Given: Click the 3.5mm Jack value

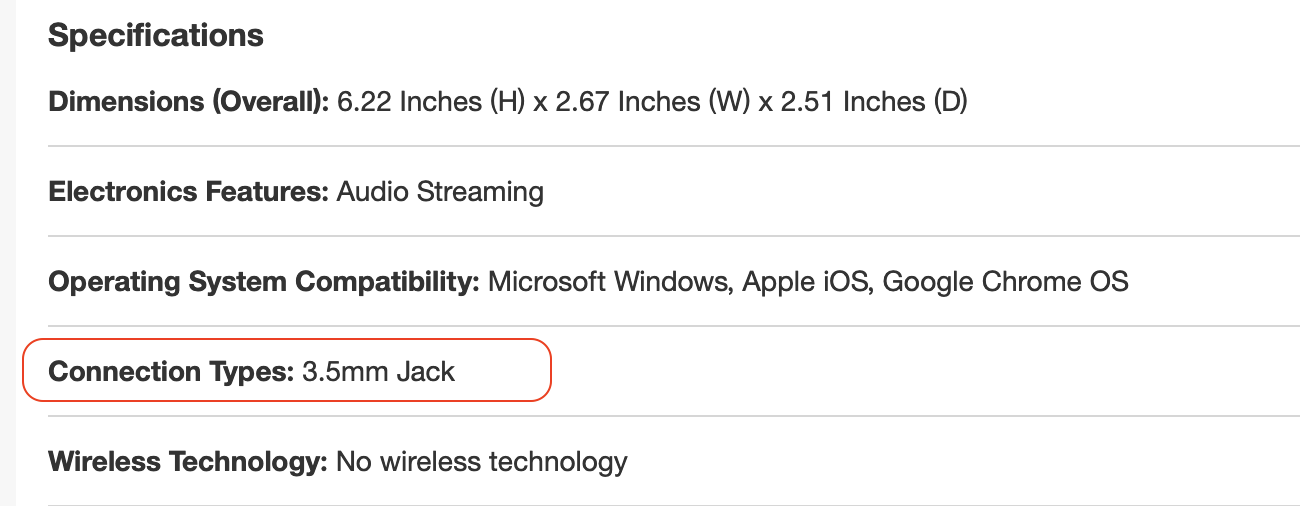Looking at the screenshot, I should (x=378, y=372).
